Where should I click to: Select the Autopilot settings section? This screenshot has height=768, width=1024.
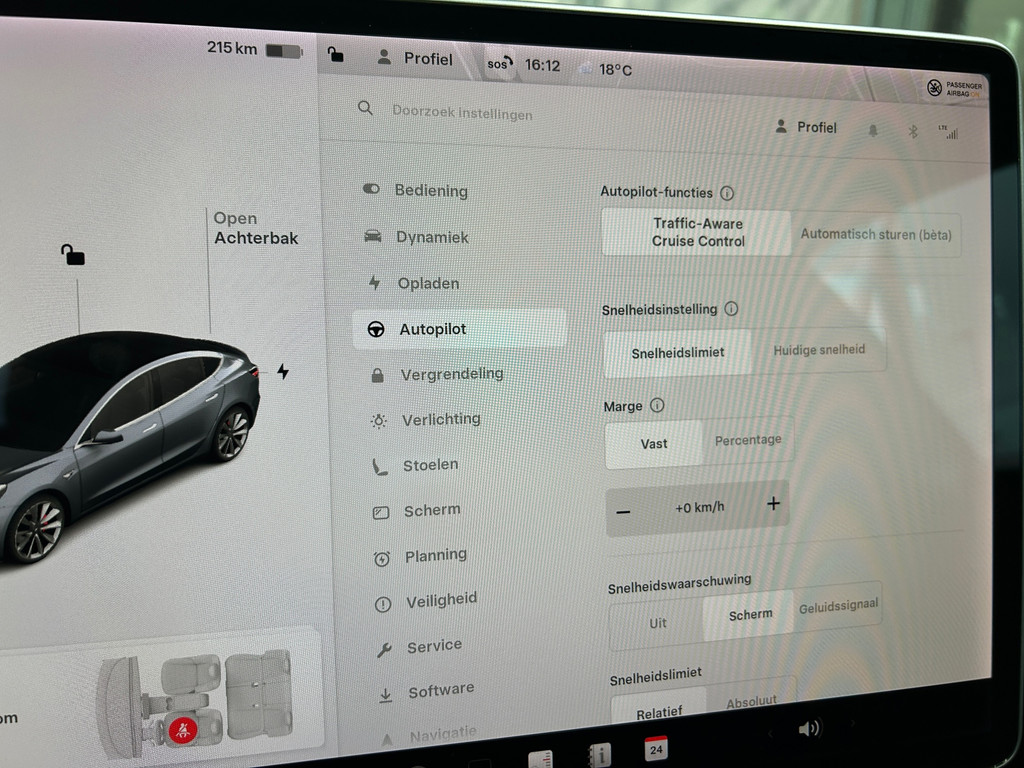pos(460,328)
